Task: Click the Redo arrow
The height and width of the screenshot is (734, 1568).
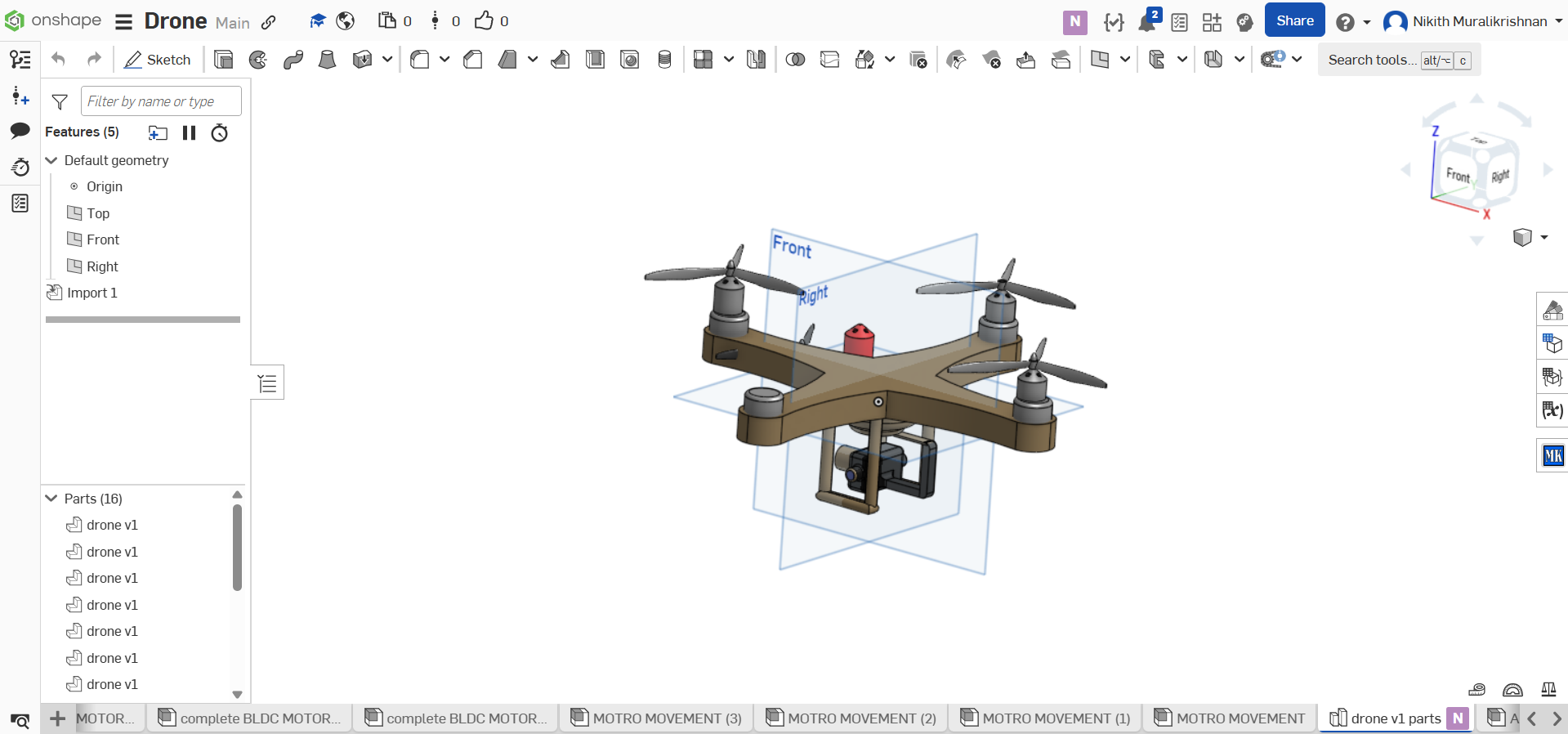Action: (x=95, y=59)
